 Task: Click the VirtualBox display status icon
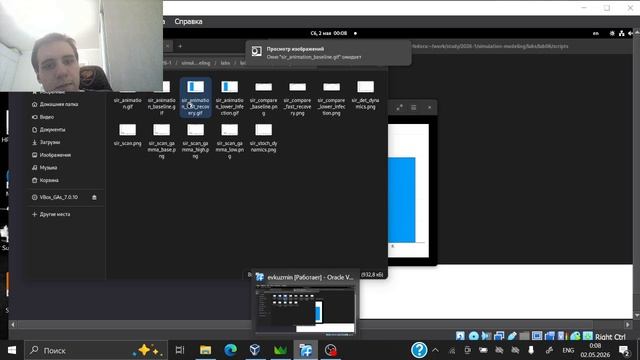tap(537, 336)
